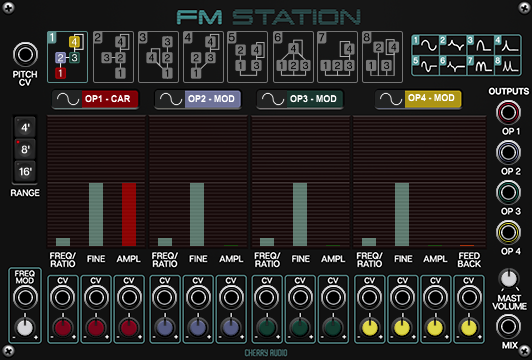Select FM algorithm 7 diagram
Screen dimensions: 532x360
(337, 57)
